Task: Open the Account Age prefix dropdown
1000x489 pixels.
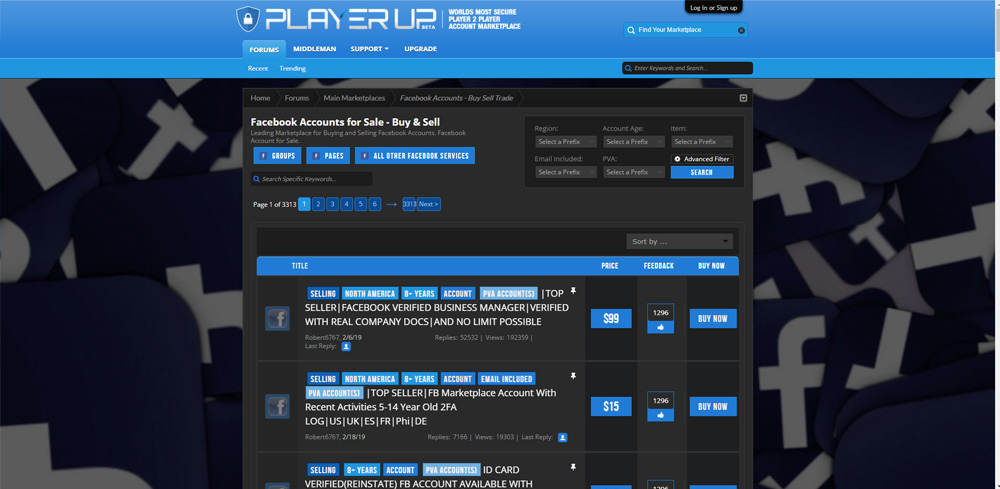Action: click(633, 142)
